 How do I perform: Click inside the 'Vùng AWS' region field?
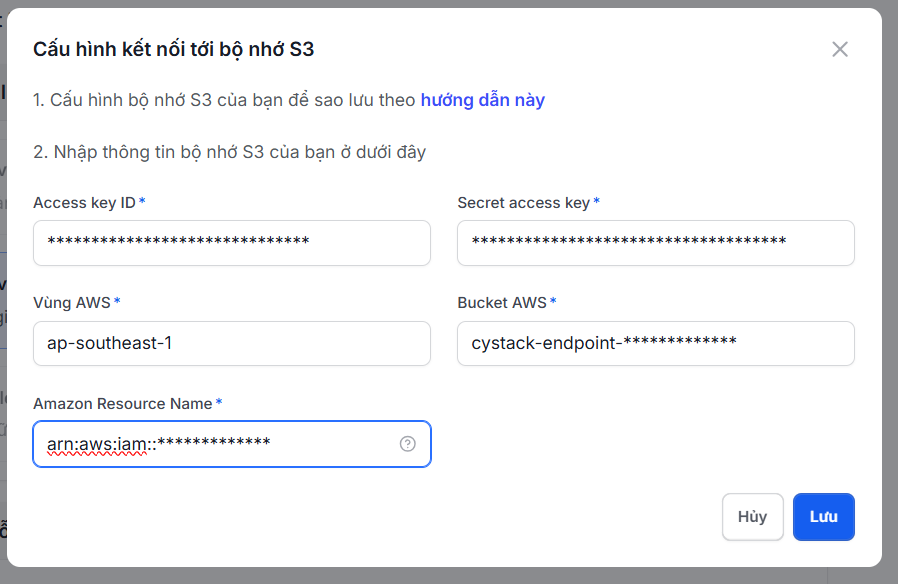pyautogui.click(x=232, y=343)
